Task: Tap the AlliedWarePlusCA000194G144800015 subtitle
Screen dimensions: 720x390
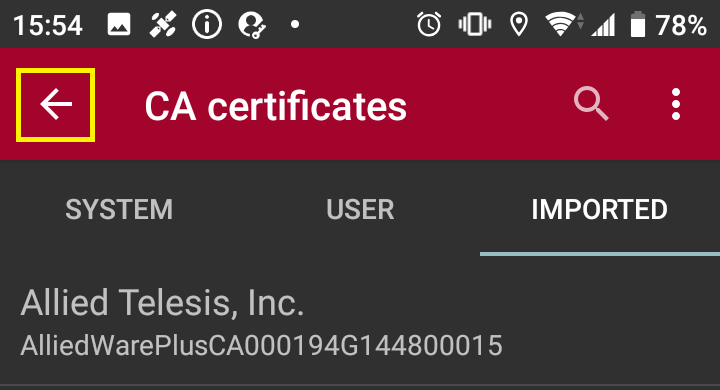Action: [261, 345]
